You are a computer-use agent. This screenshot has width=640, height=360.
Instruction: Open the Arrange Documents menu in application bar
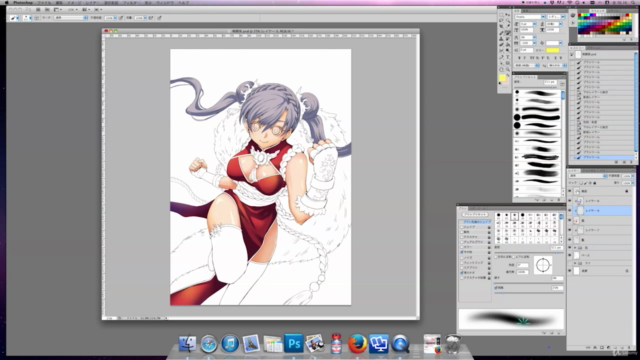pyautogui.click(x=85, y=9)
